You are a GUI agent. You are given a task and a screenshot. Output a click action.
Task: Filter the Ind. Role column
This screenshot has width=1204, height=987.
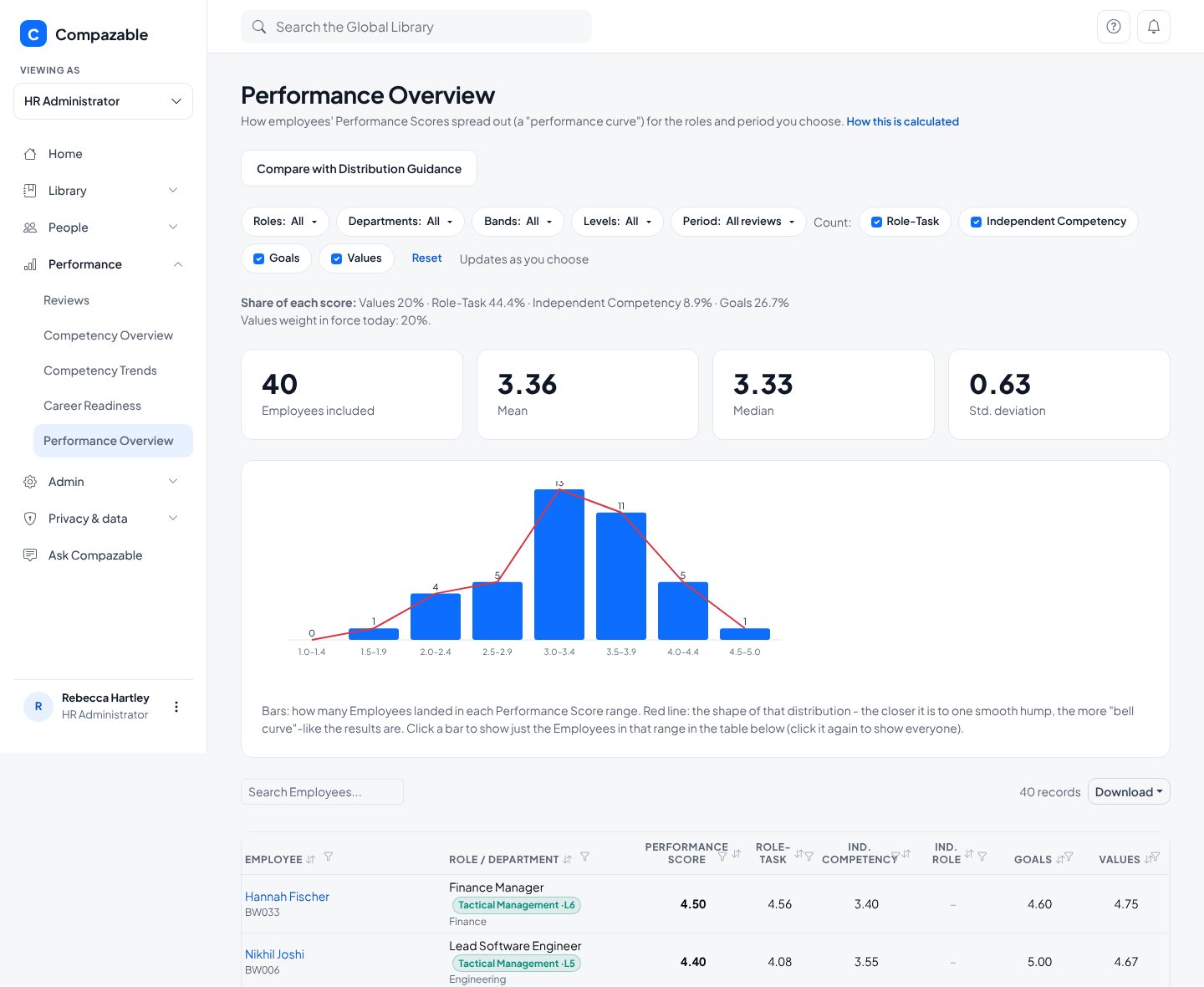click(982, 856)
